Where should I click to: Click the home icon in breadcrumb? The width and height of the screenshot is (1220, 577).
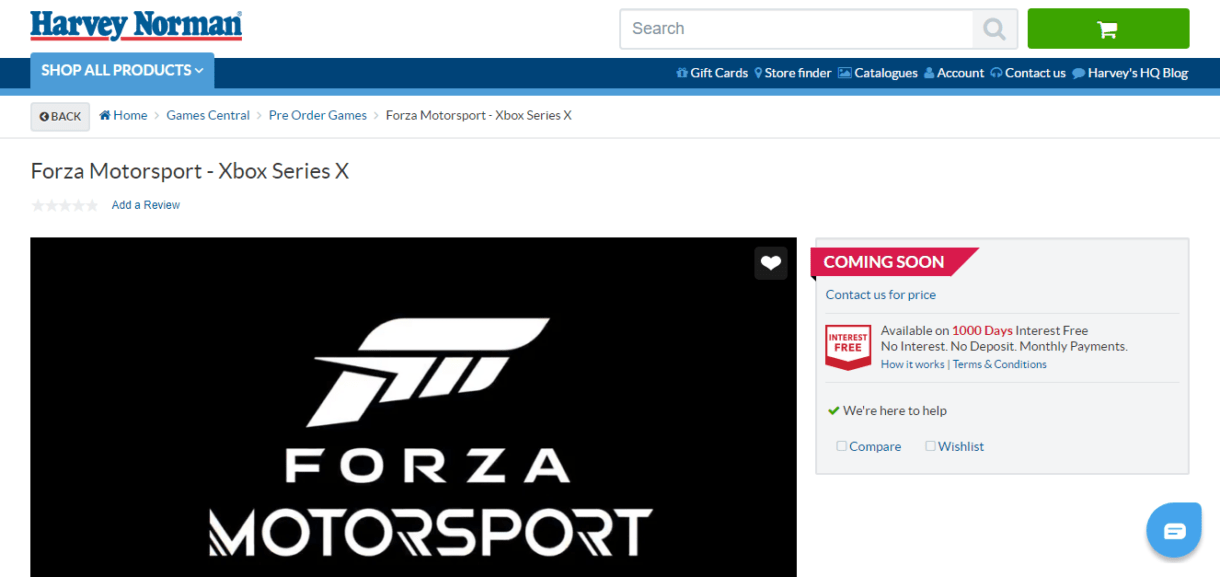(105, 115)
